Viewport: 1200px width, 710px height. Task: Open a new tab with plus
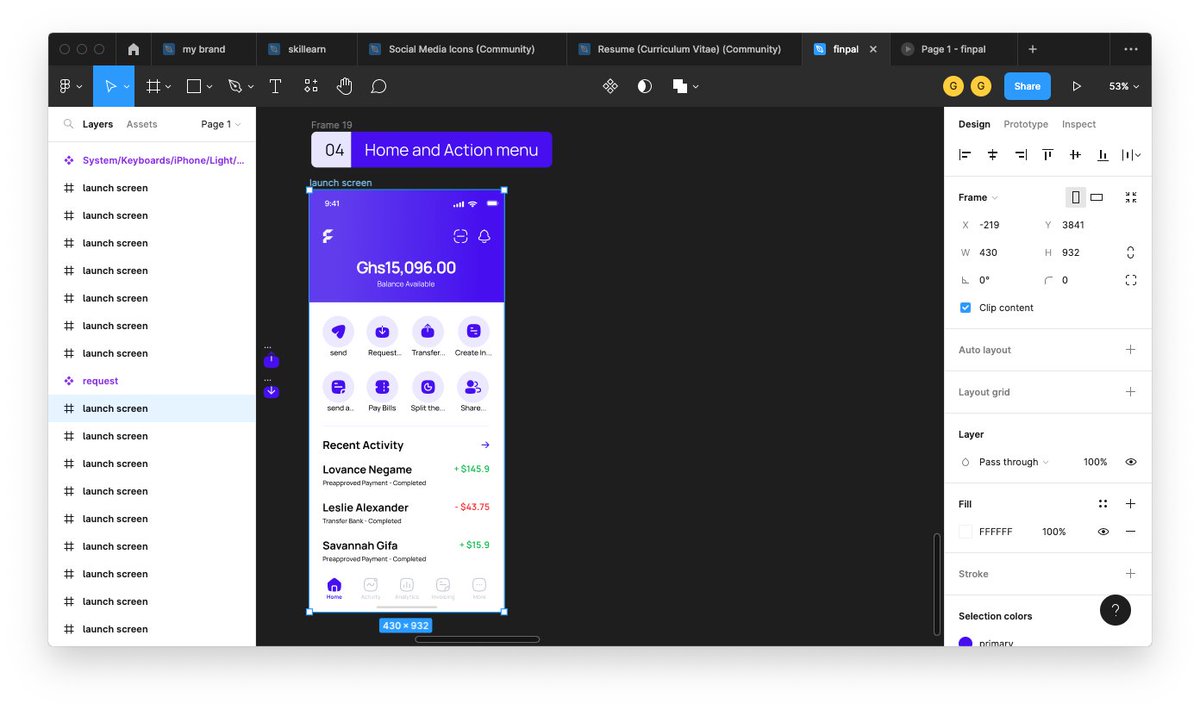pyautogui.click(x=1033, y=49)
